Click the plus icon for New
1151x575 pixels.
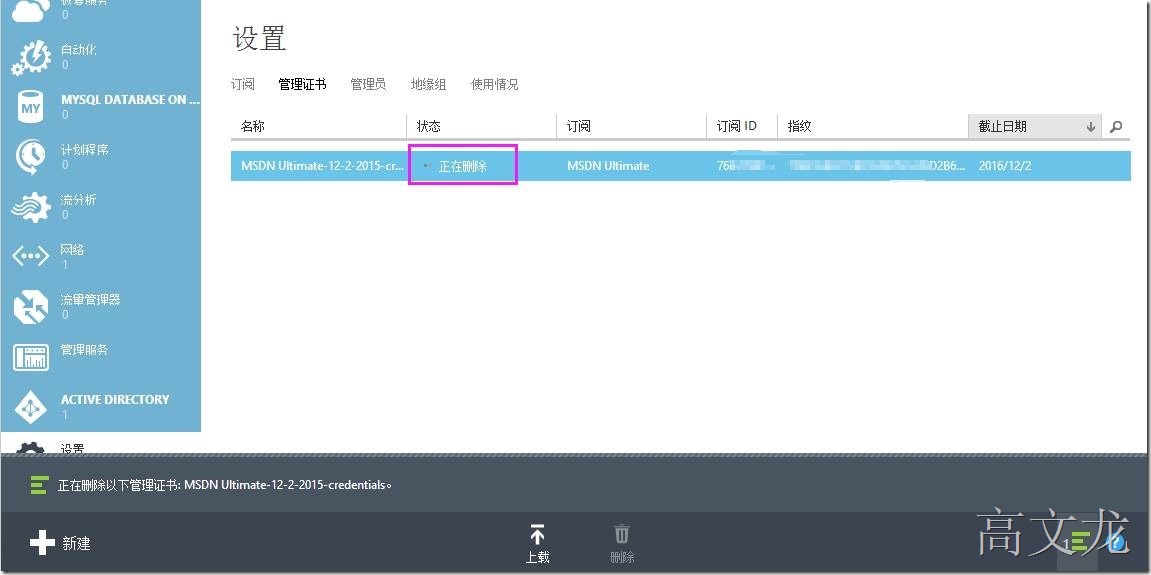(42, 543)
